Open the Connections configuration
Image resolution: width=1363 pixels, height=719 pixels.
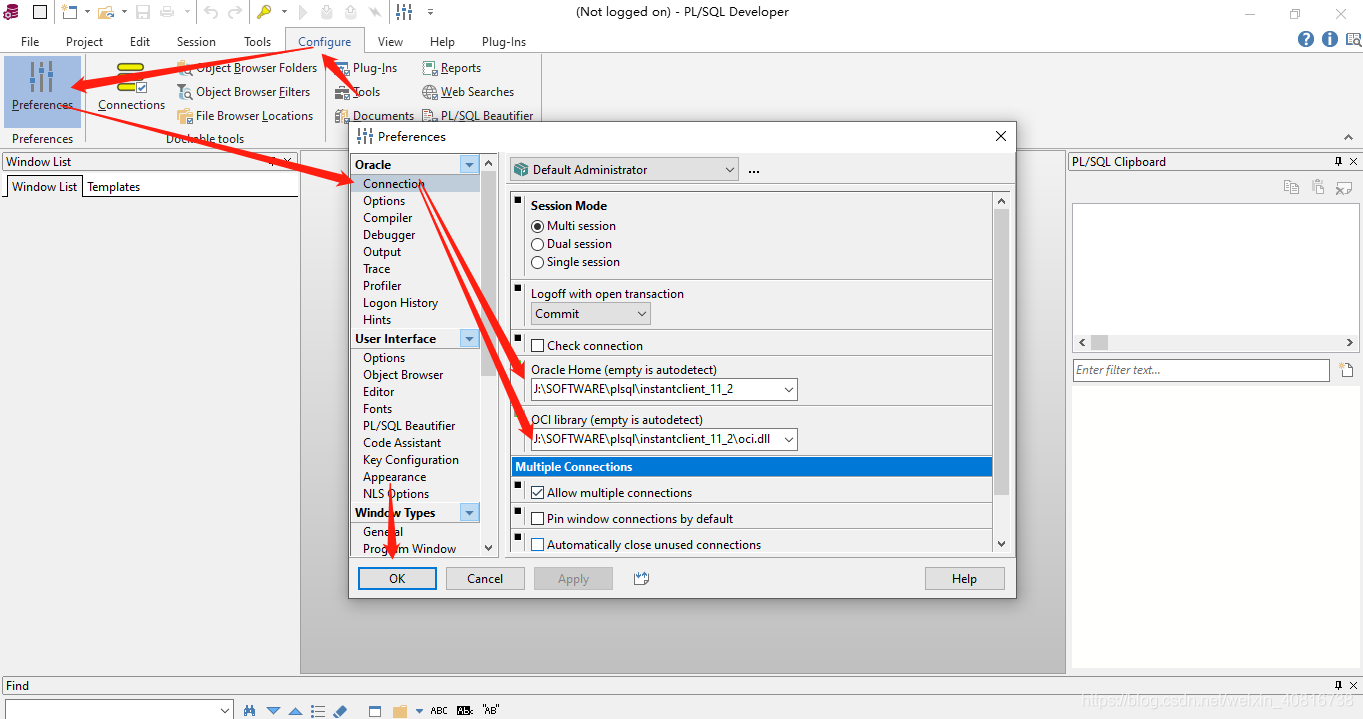click(131, 87)
